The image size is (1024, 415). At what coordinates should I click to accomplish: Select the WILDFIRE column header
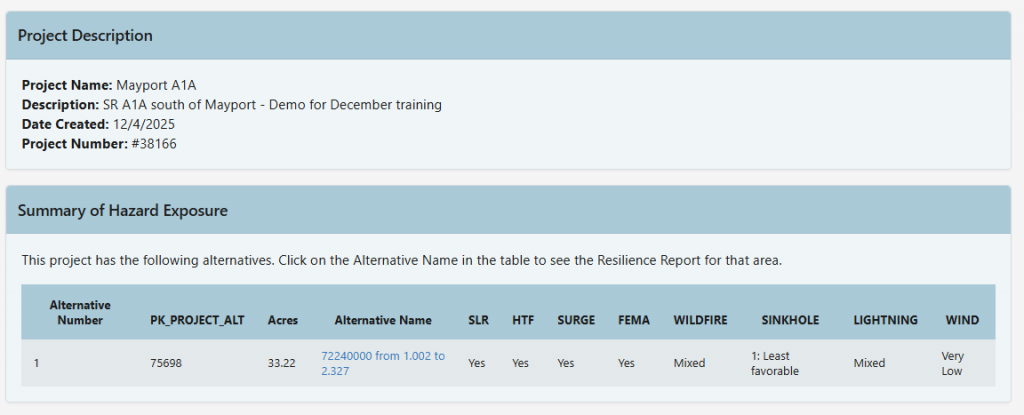700,320
